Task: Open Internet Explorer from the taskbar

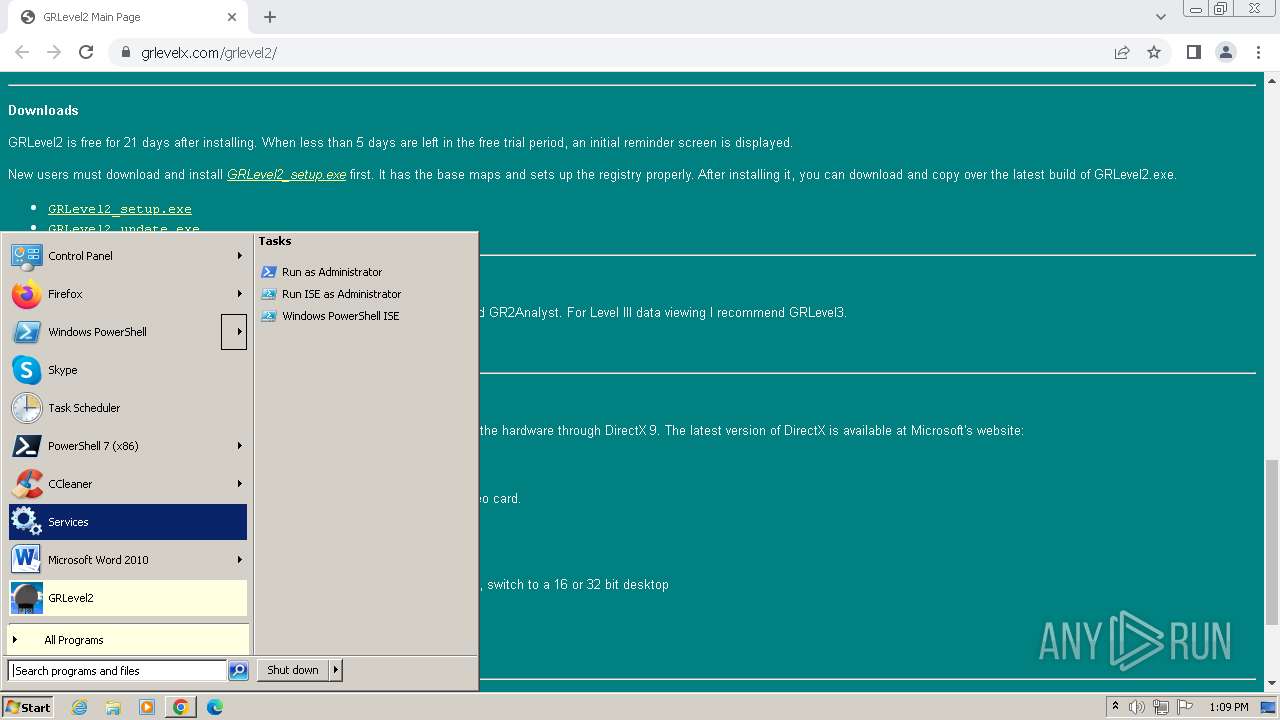Action: pos(80,707)
